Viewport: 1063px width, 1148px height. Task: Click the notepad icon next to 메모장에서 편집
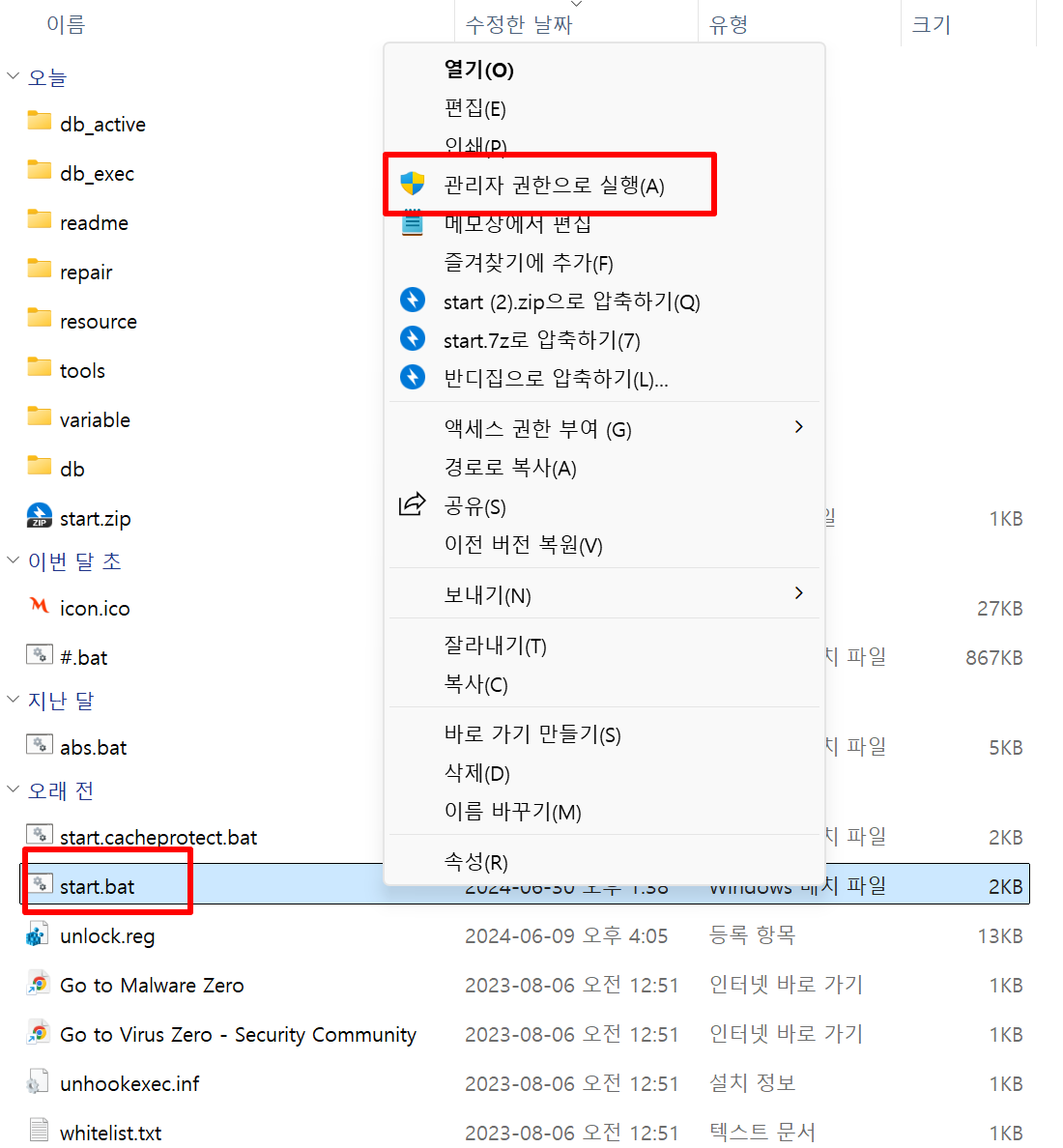(413, 223)
